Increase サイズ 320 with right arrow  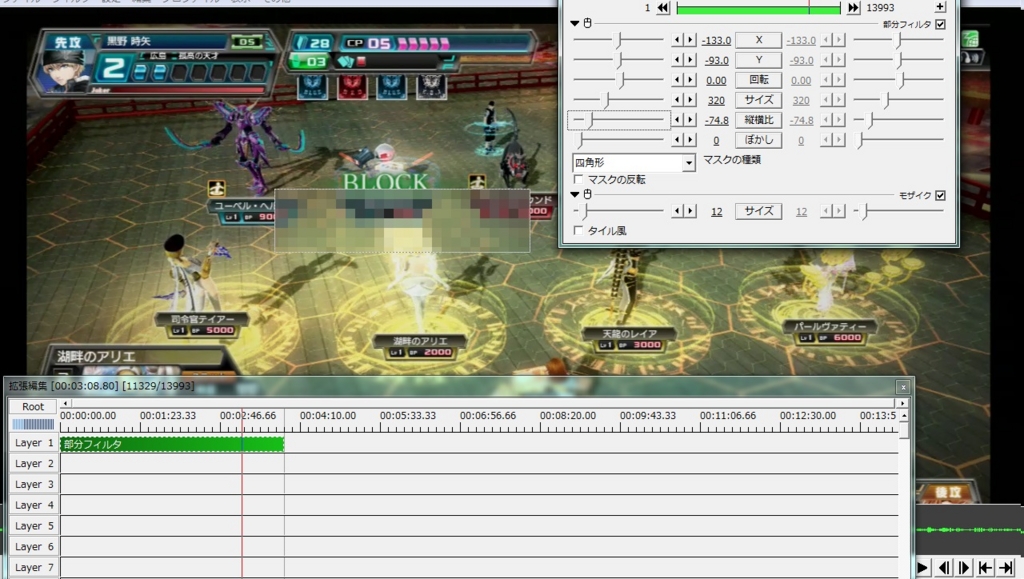pos(690,100)
